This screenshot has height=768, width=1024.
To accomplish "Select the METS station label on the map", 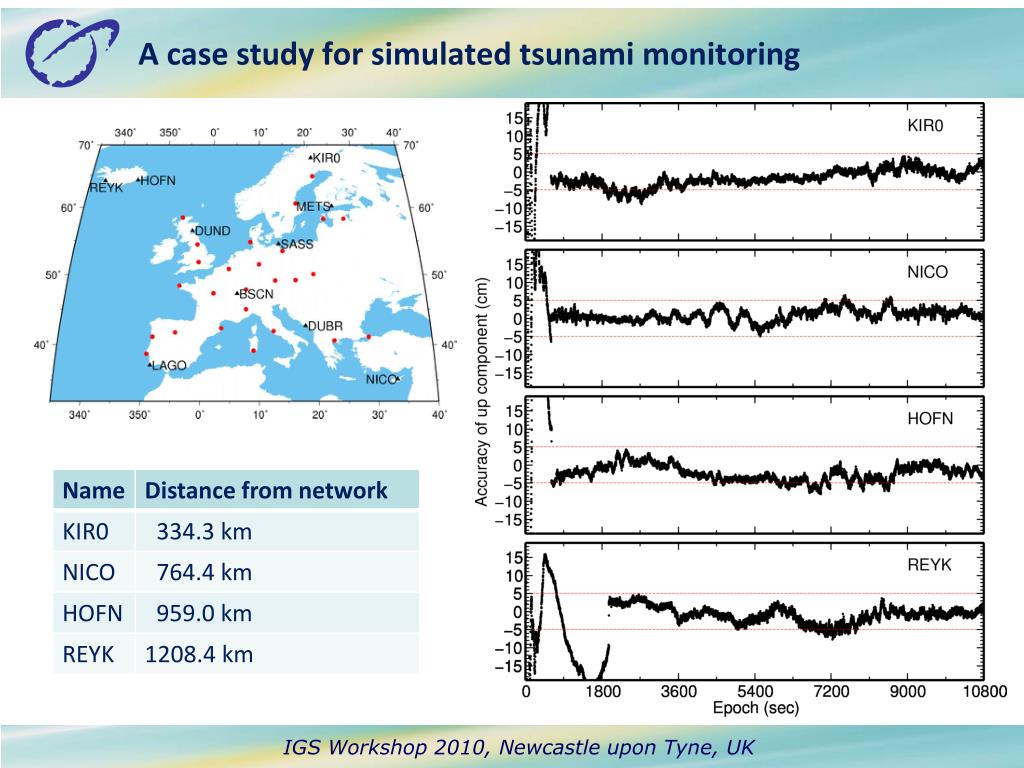I will [313, 206].
